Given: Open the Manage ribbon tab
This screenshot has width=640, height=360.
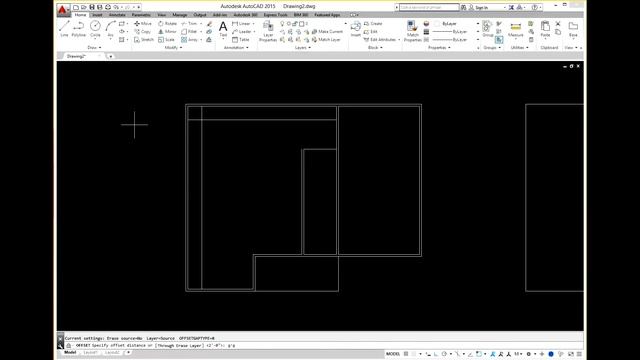Looking at the screenshot, I should point(180,15).
